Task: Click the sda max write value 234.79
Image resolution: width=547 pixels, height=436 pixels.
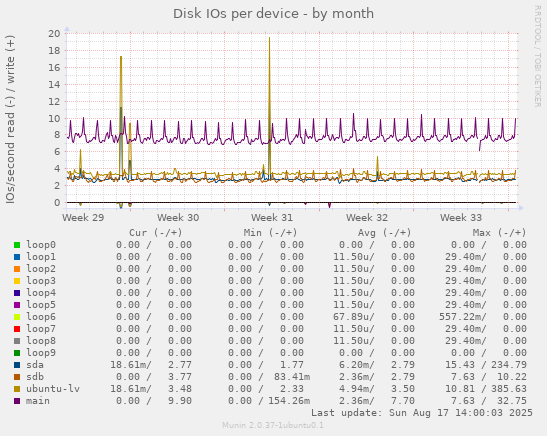Action: click(509, 365)
